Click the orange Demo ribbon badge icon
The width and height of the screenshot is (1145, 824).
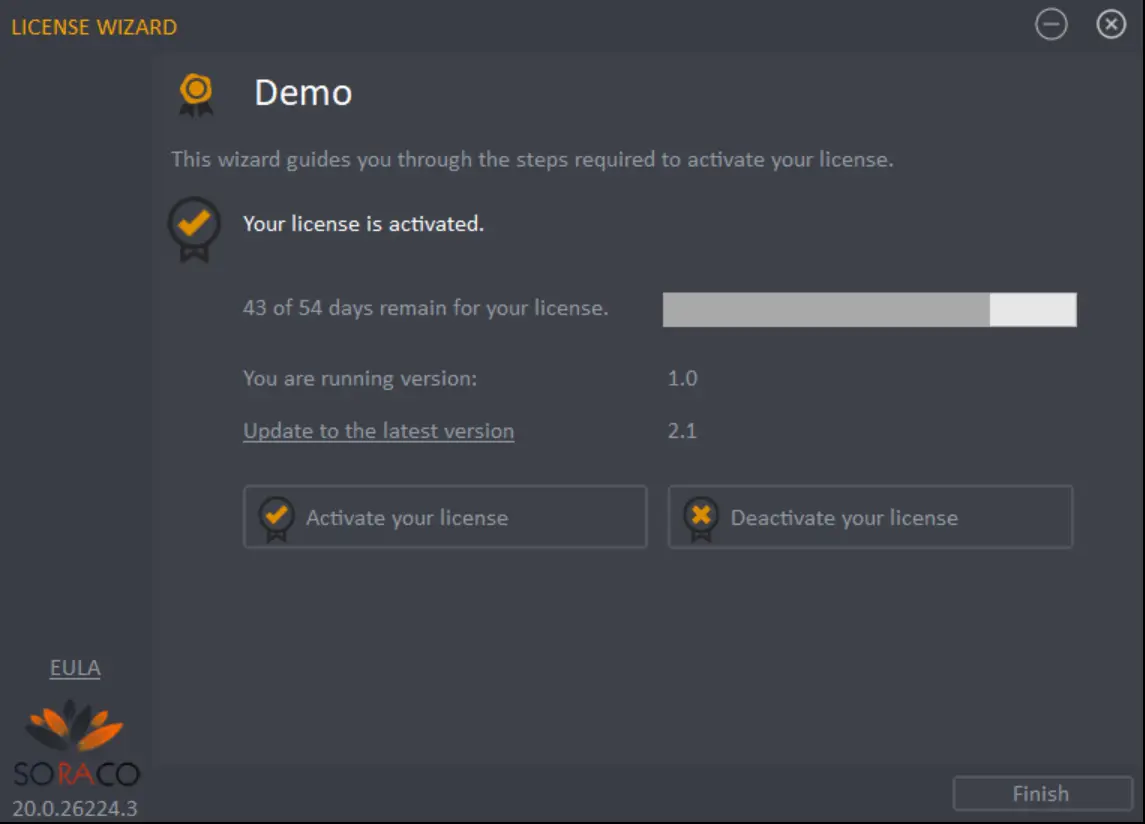pos(196,94)
